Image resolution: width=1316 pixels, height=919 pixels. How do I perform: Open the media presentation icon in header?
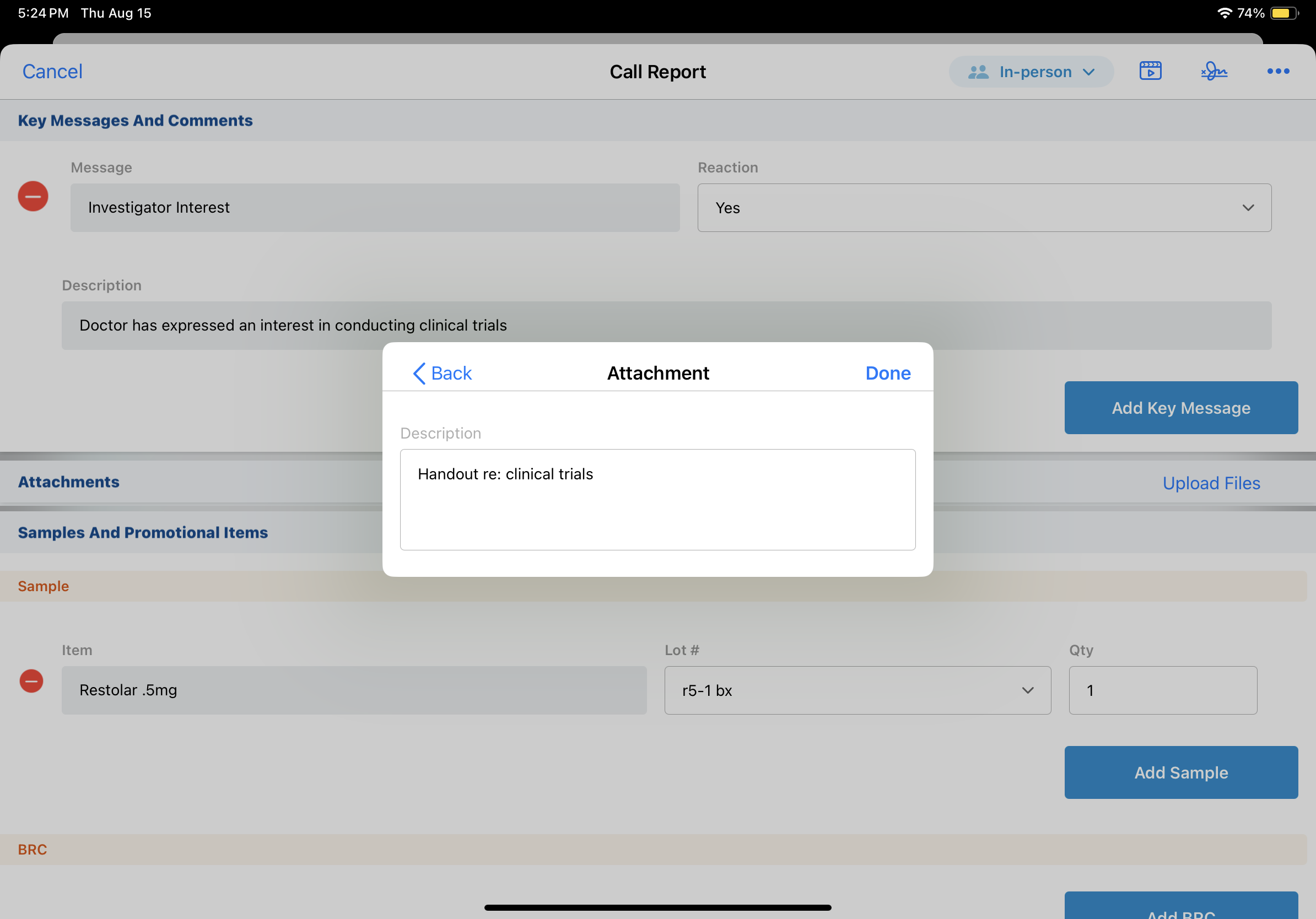coord(1150,71)
